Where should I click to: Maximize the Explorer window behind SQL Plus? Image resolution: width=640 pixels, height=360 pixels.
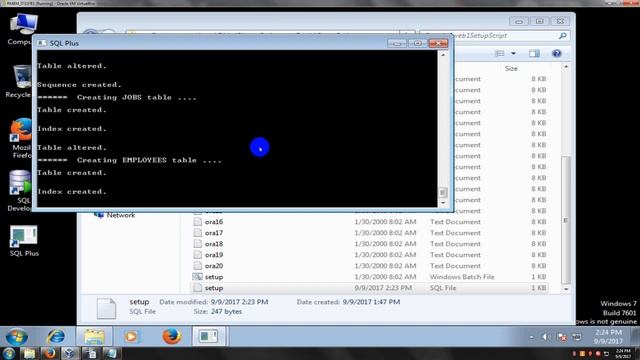(x=540, y=21)
